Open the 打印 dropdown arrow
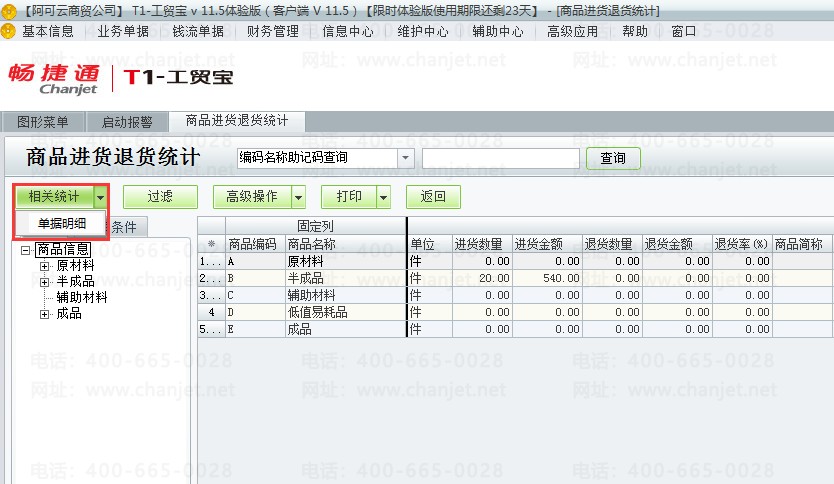The image size is (834, 484). (383, 197)
